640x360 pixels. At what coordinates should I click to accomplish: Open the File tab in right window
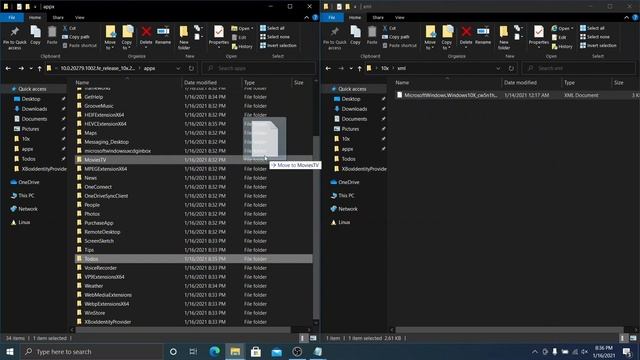pyautogui.click(x=332, y=18)
